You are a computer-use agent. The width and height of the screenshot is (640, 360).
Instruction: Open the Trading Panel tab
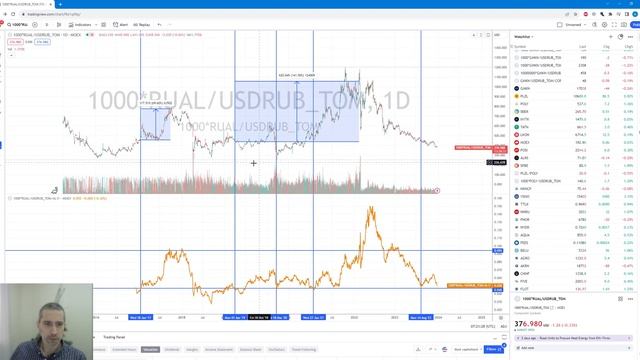point(114,338)
